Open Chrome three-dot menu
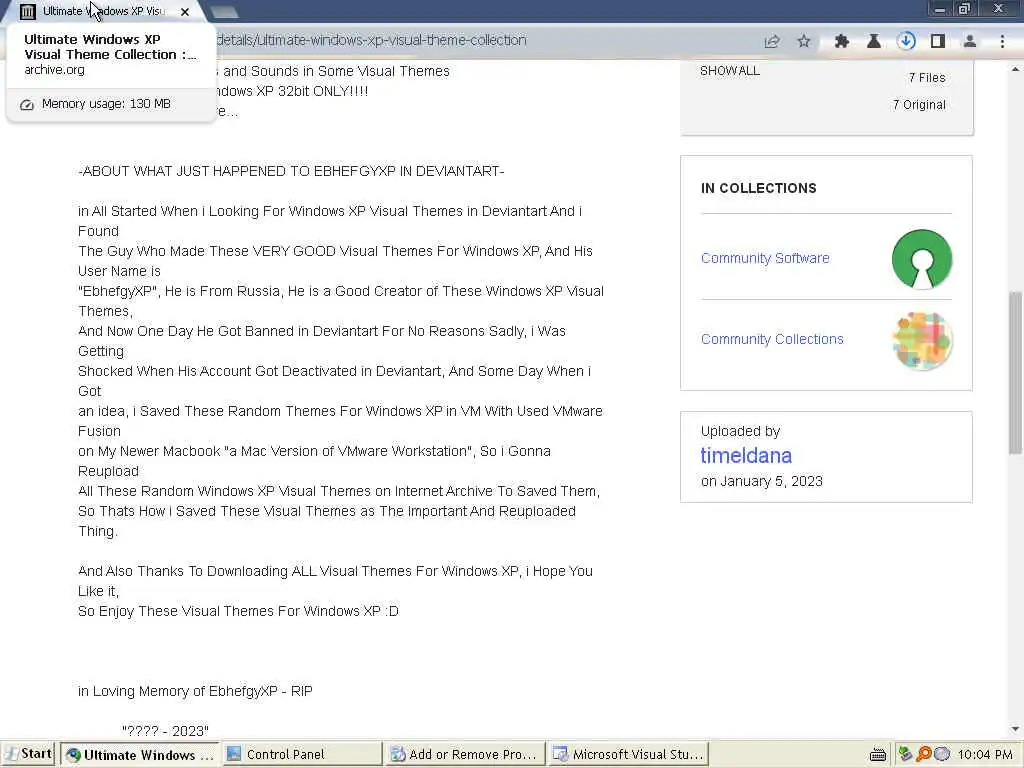 tap(1002, 41)
